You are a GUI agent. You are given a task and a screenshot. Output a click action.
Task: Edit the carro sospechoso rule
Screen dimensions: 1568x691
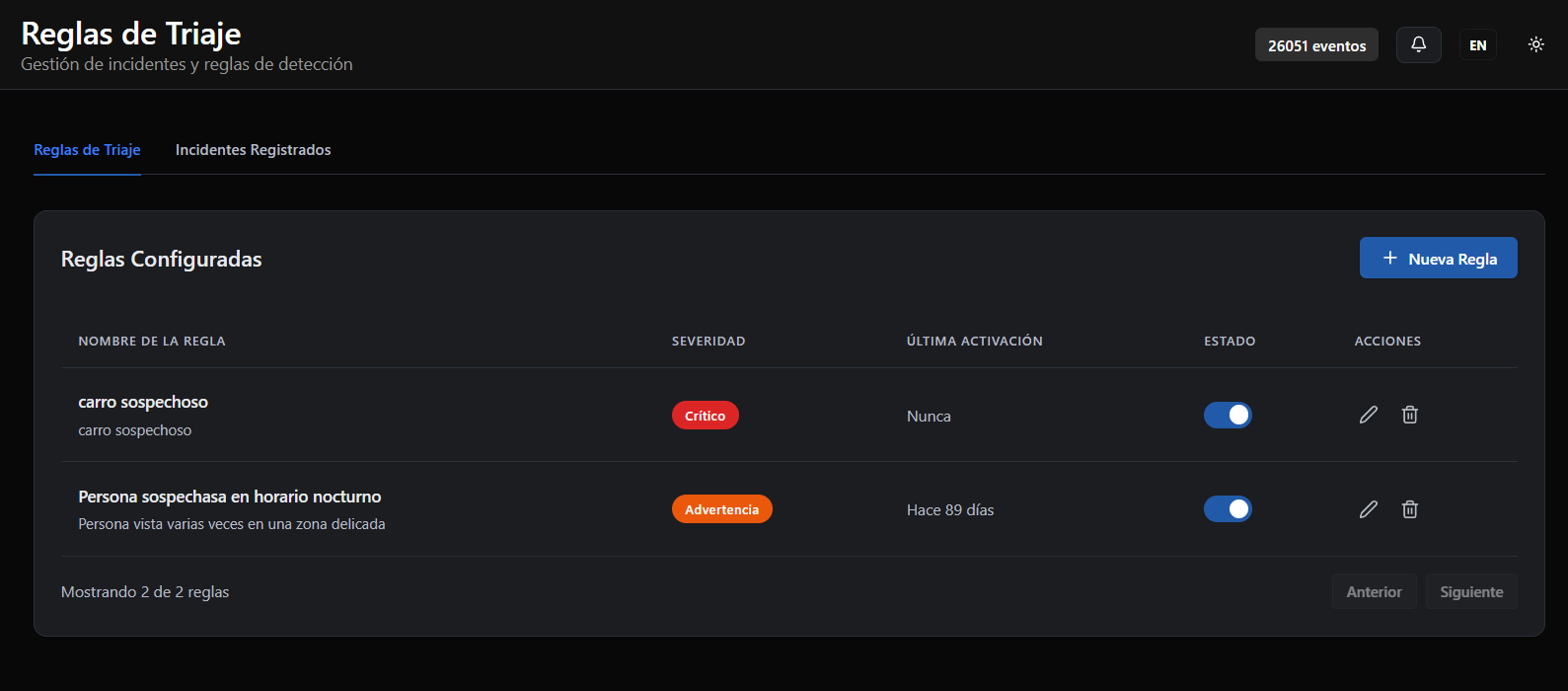(x=1368, y=415)
